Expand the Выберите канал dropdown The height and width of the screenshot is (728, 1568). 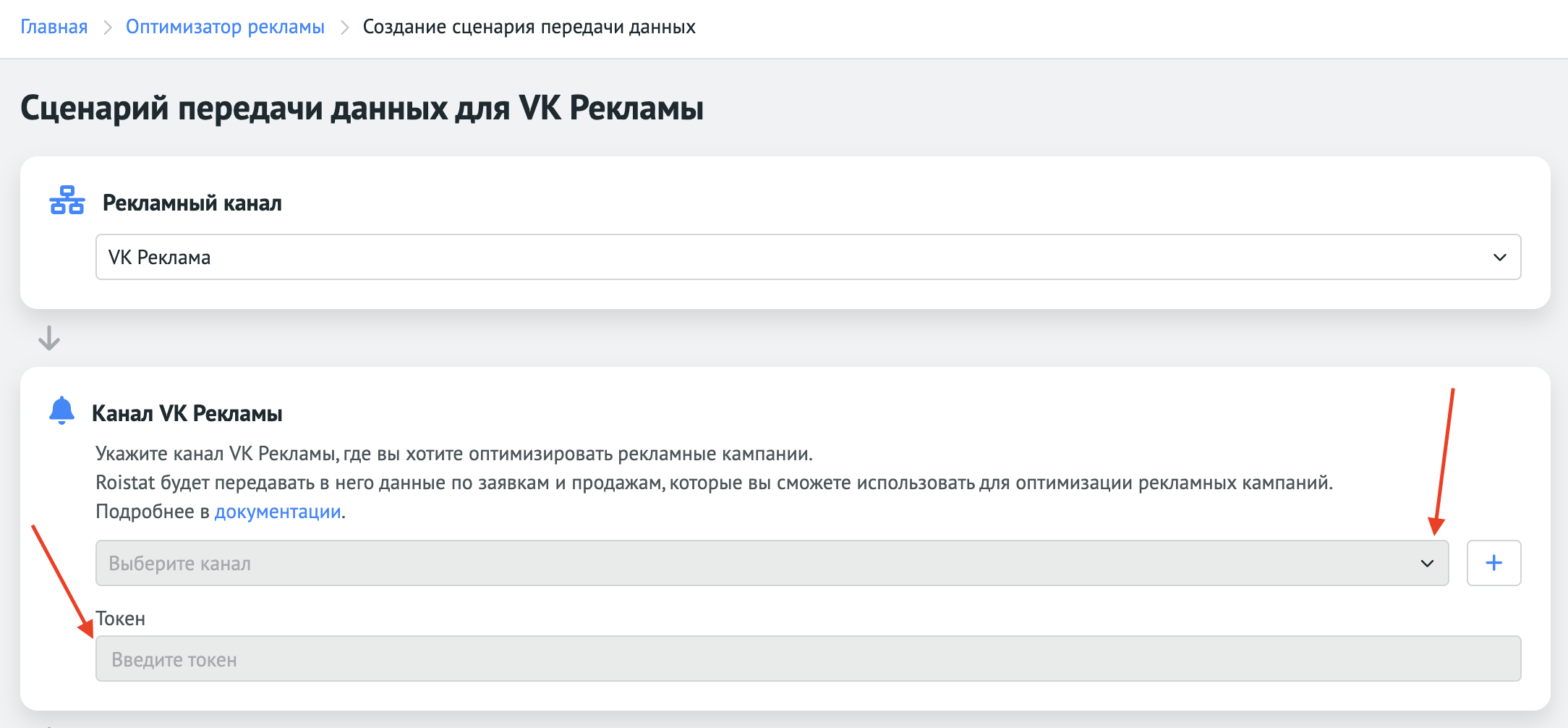[772, 563]
